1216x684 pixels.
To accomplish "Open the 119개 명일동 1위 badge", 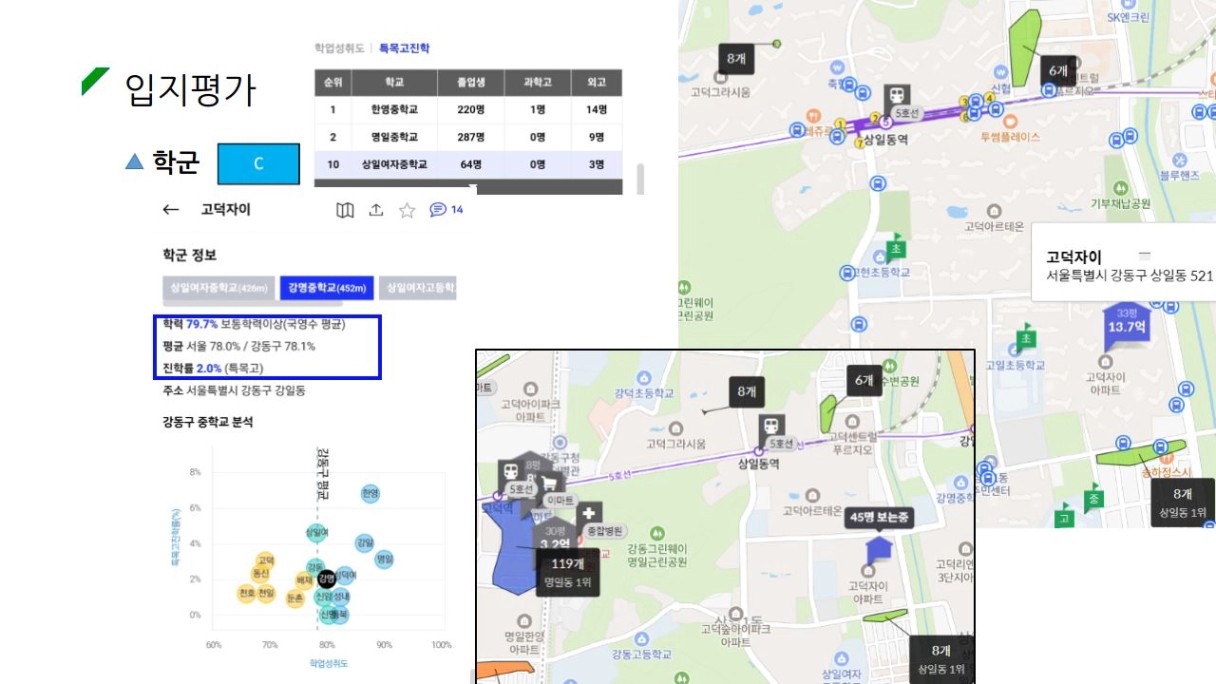I will (568, 572).
